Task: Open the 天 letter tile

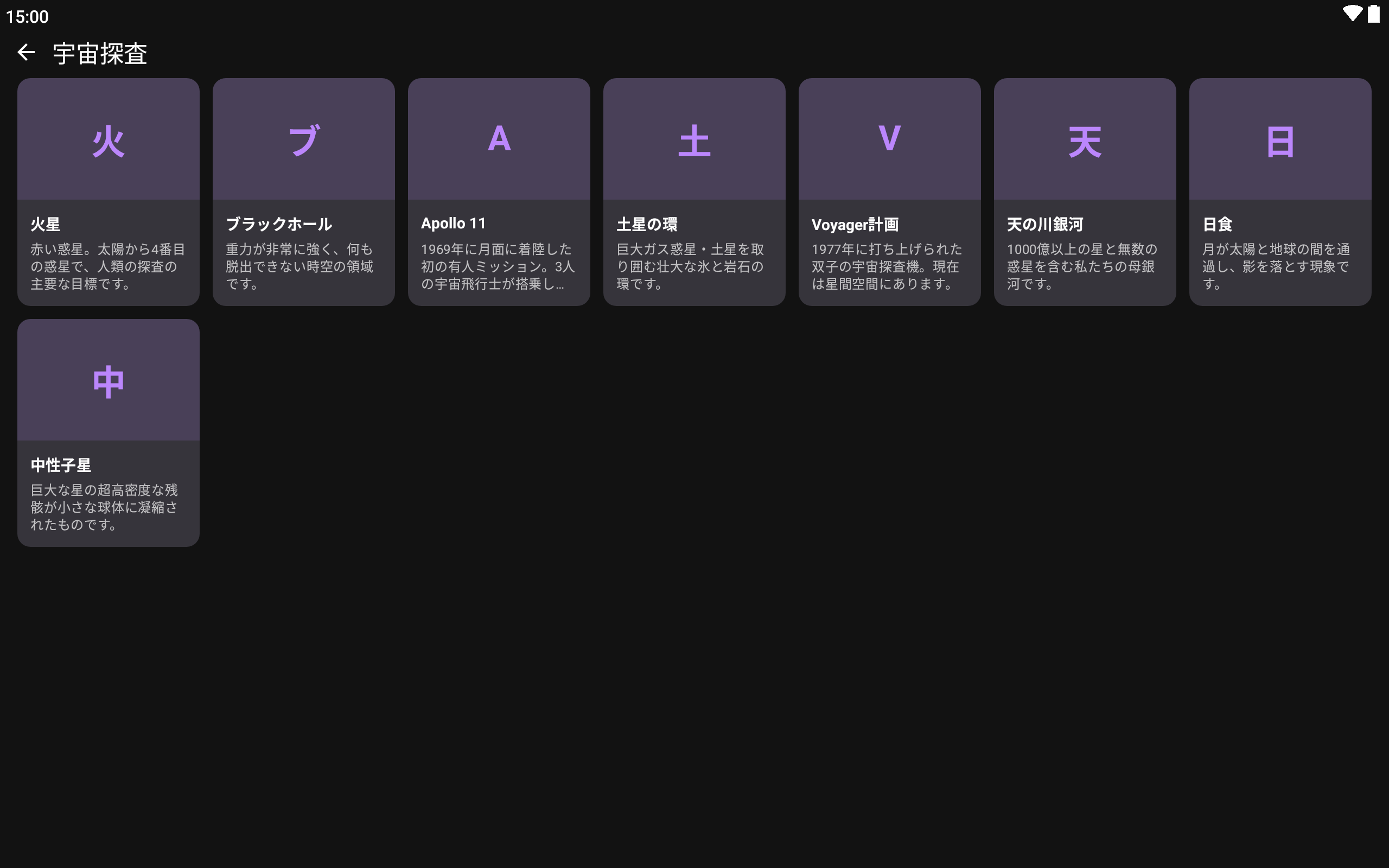Action: [x=1084, y=139]
